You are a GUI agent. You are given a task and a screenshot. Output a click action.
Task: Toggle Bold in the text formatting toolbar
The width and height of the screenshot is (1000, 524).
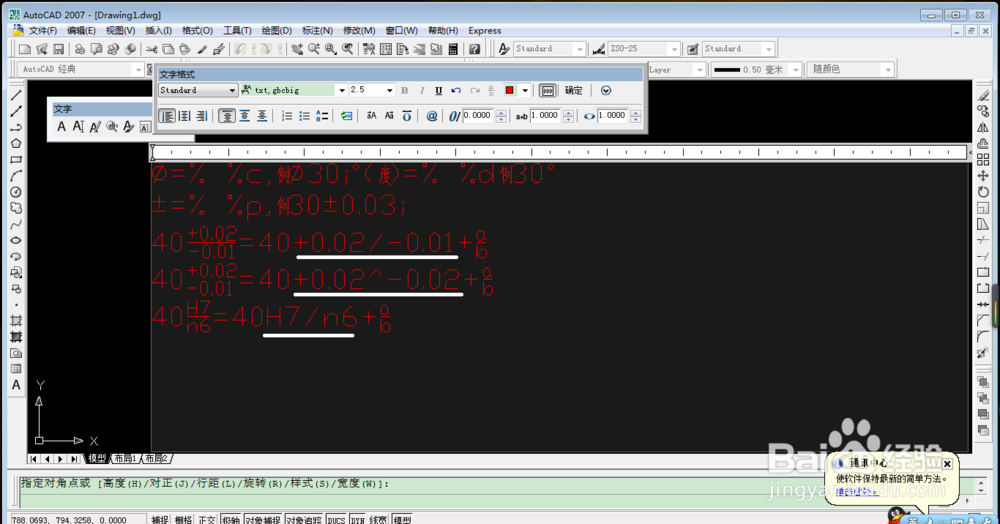pos(404,91)
